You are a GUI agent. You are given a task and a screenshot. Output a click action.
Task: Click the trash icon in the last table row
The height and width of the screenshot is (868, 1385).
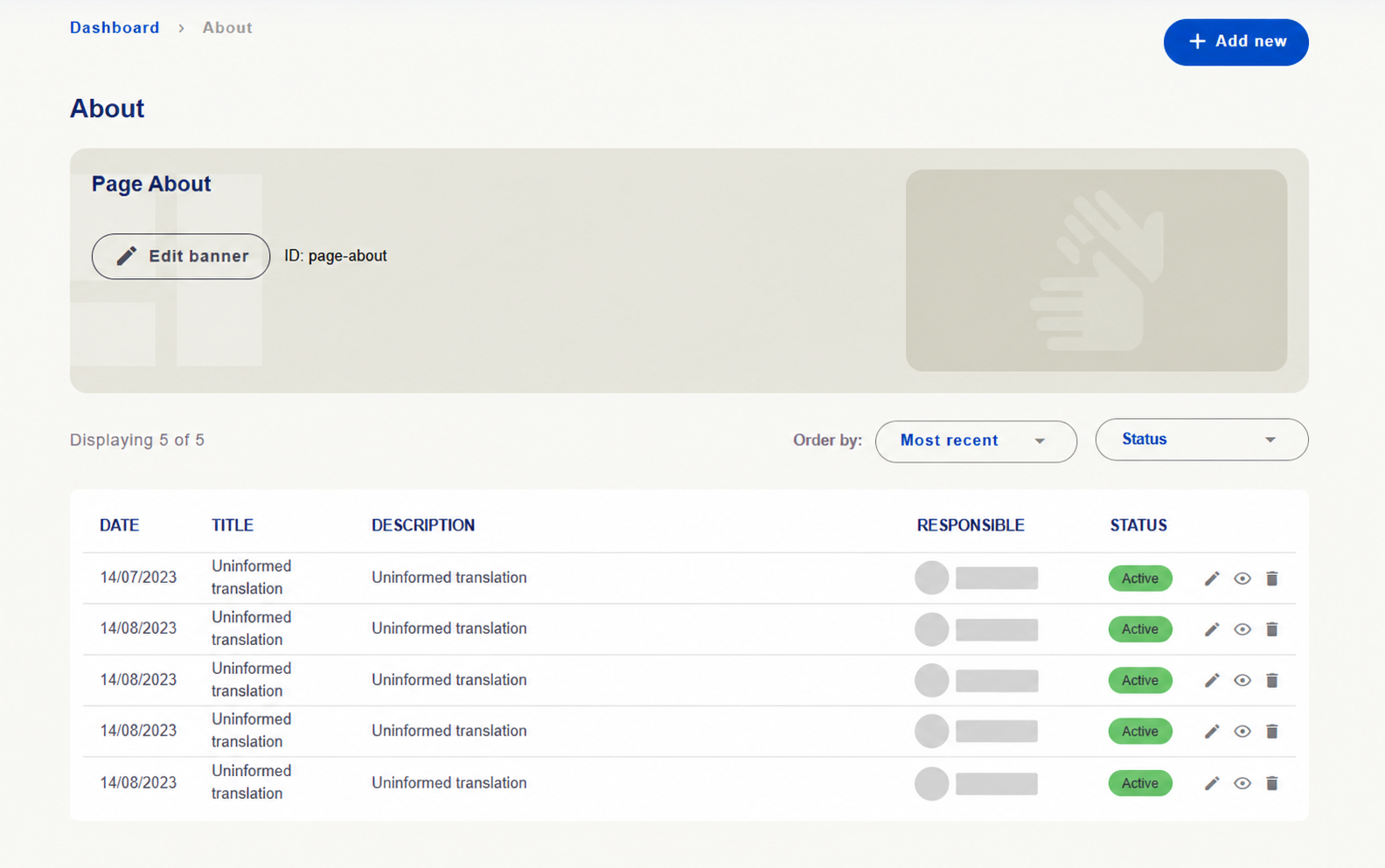[1271, 783]
